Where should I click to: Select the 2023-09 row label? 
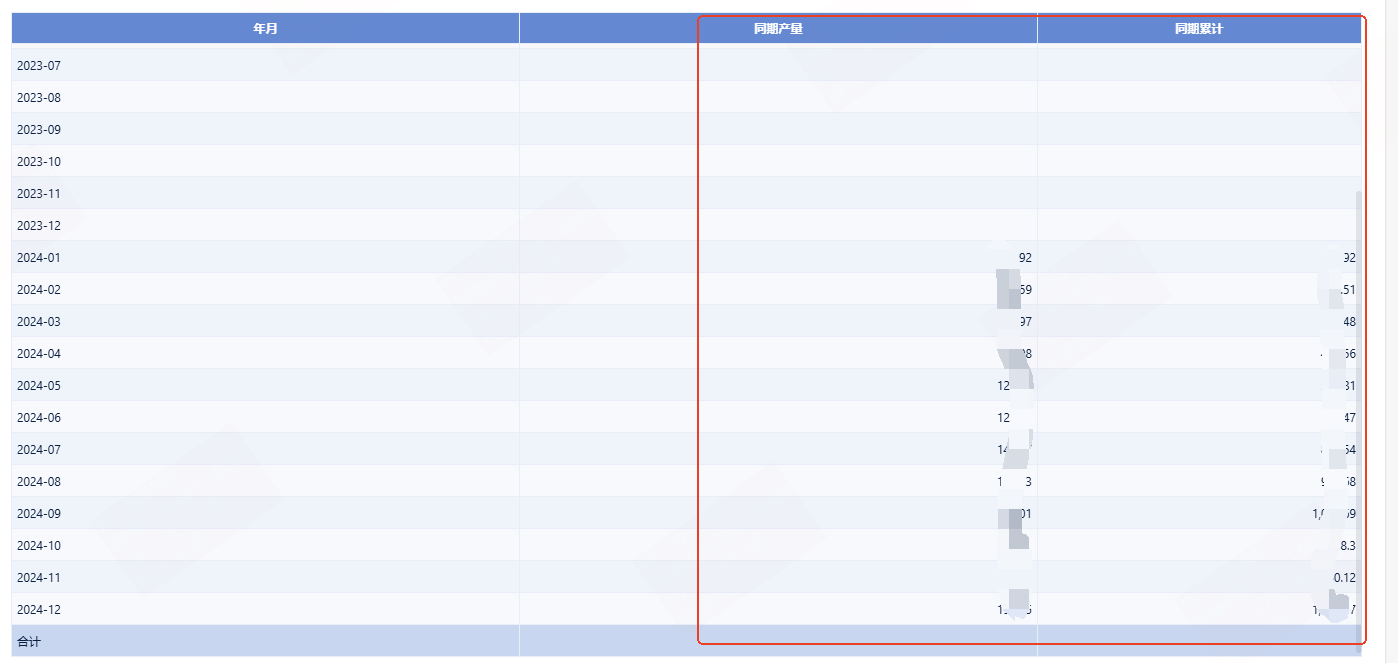(x=39, y=130)
